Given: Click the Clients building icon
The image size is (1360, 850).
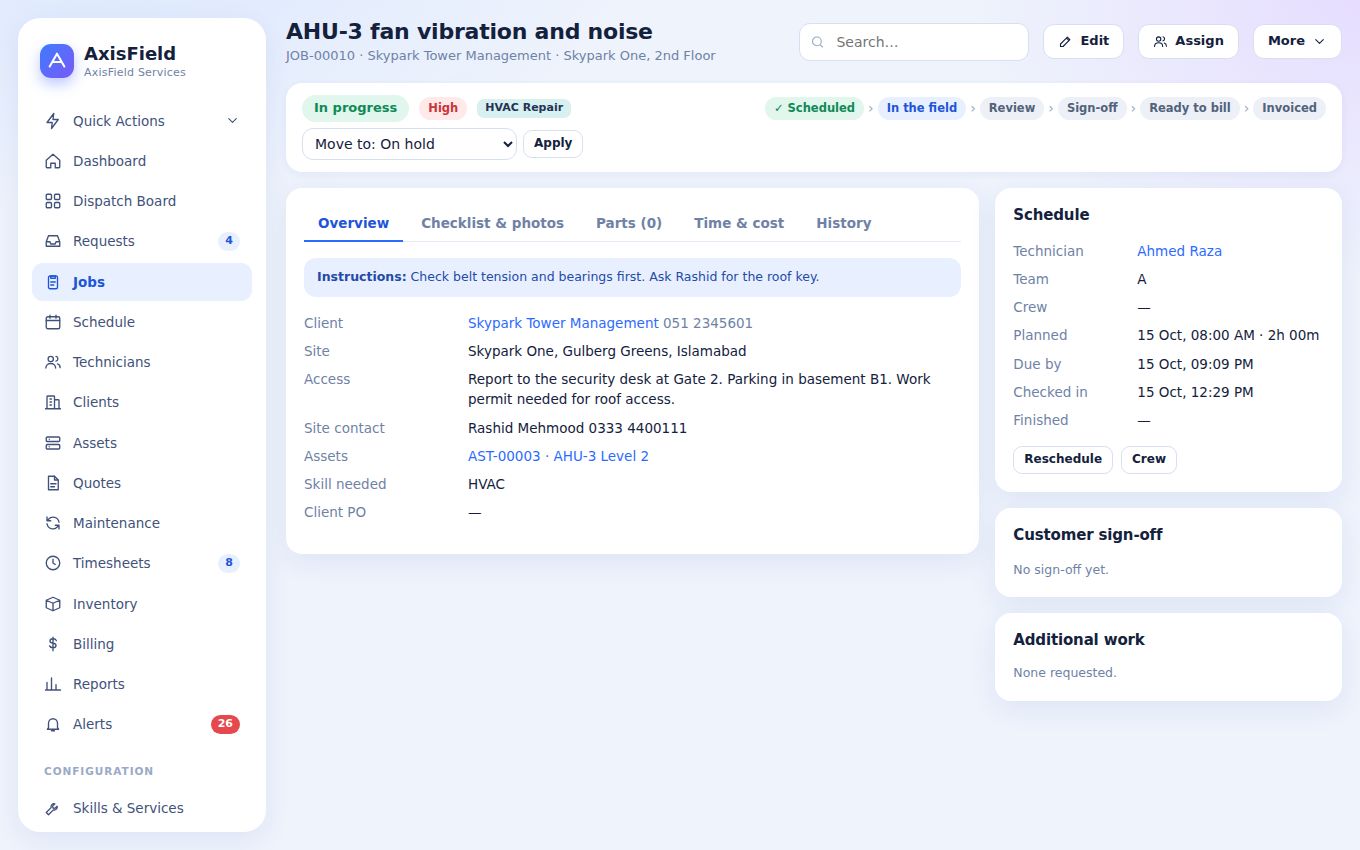Looking at the screenshot, I should pos(53,402).
